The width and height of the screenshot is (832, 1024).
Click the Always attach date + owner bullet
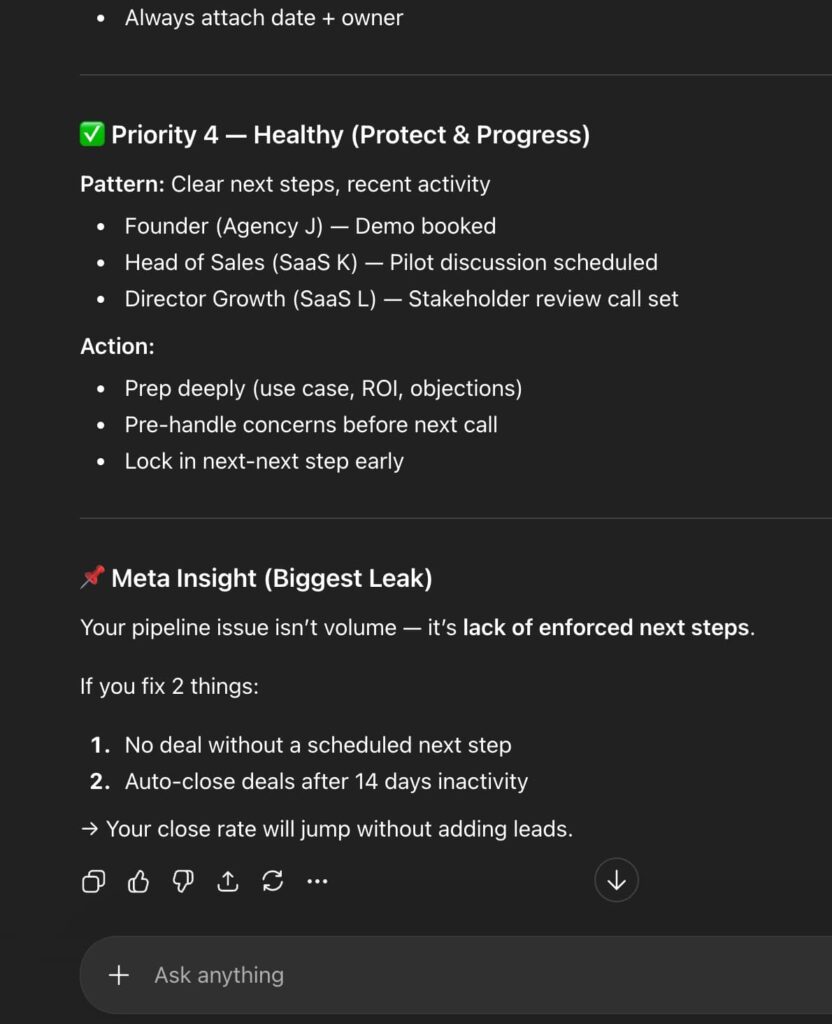pos(263,17)
